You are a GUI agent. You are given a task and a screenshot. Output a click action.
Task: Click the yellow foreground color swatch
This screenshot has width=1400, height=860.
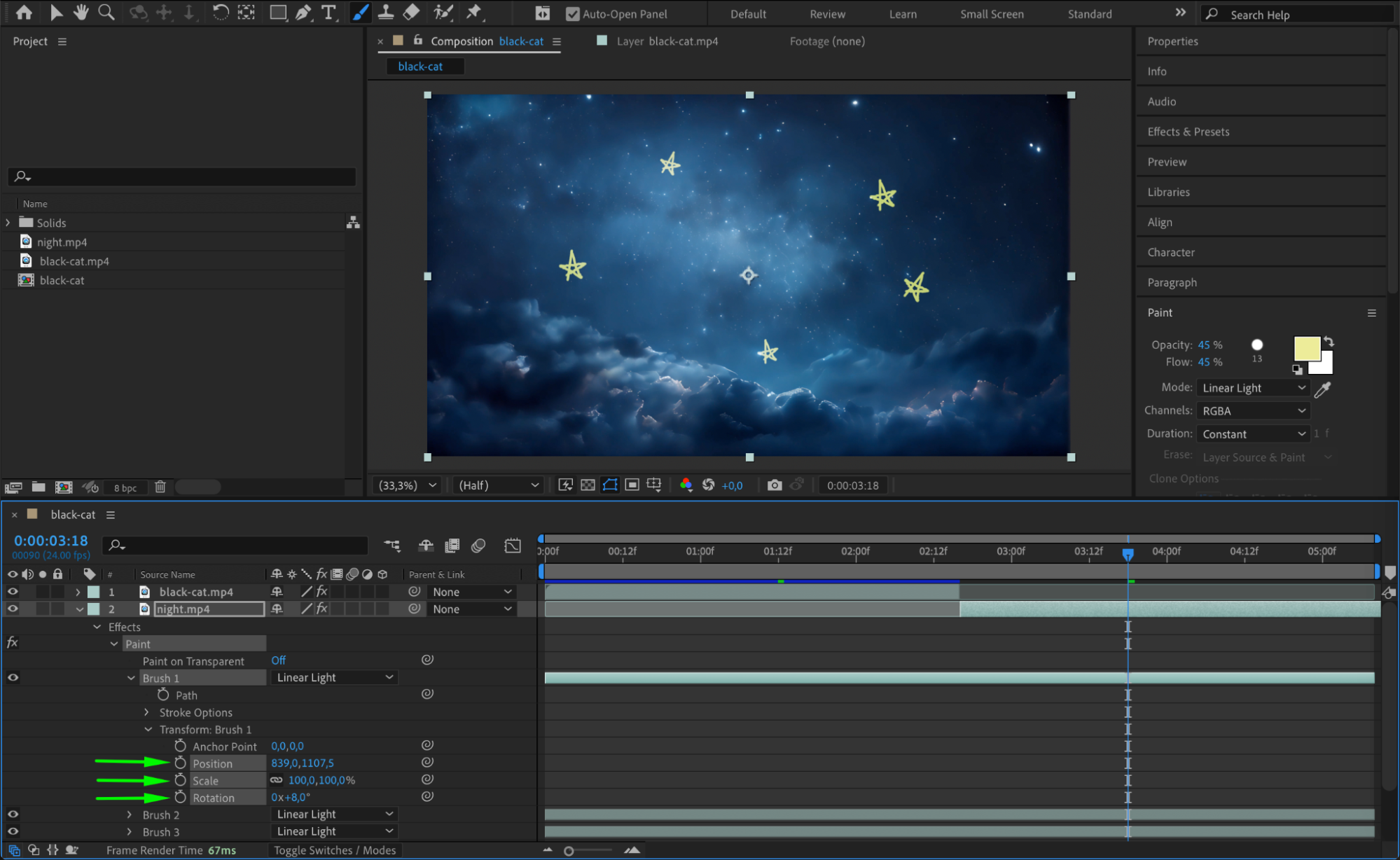click(1305, 349)
